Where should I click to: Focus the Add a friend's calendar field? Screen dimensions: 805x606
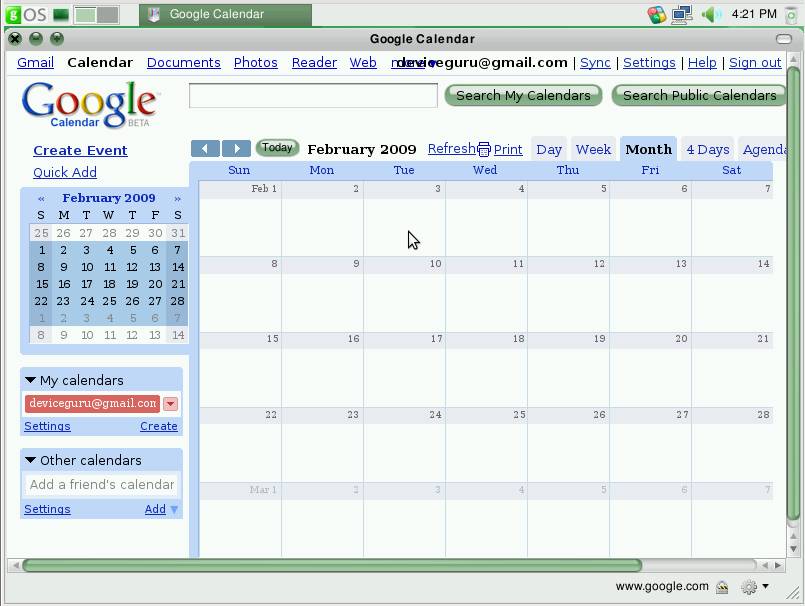[x=101, y=484]
